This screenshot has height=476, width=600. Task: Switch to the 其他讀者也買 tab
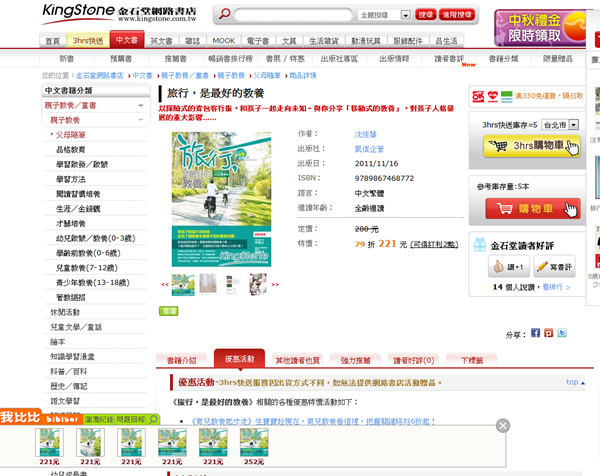(x=297, y=360)
